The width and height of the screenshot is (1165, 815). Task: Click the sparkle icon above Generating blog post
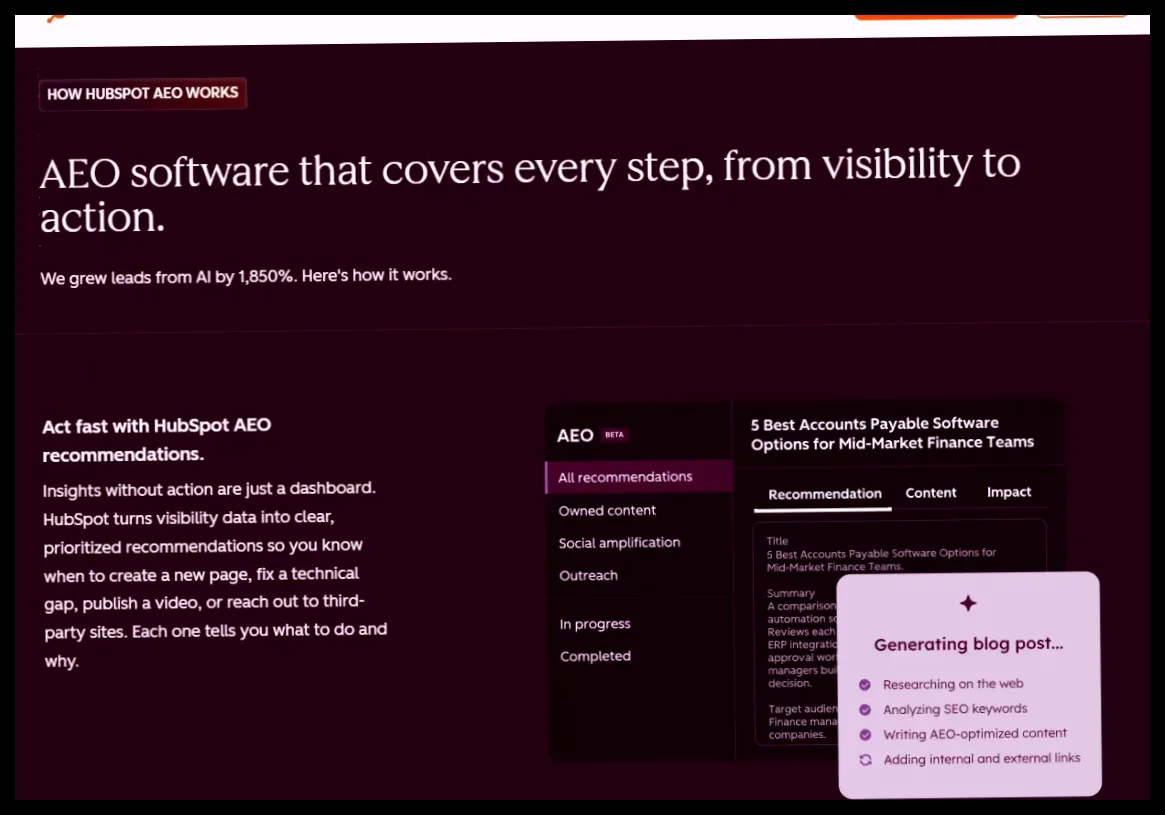pyautogui.click(x=967, y=603)
